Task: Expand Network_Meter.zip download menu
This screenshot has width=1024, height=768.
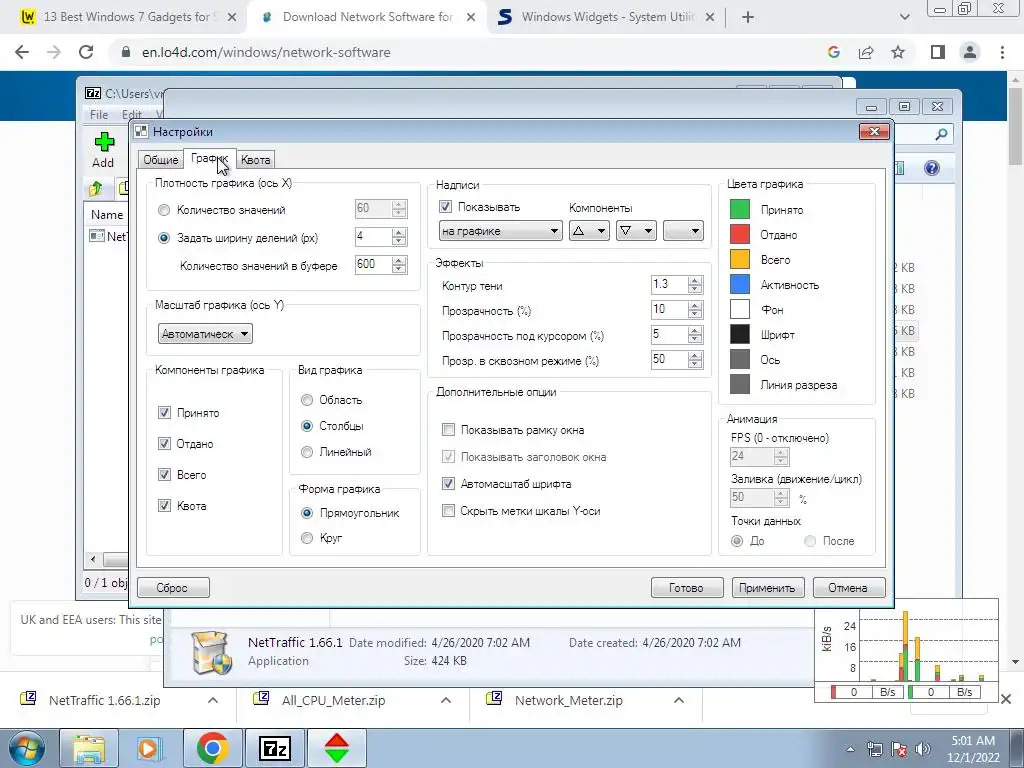Action: pos(679,700)
